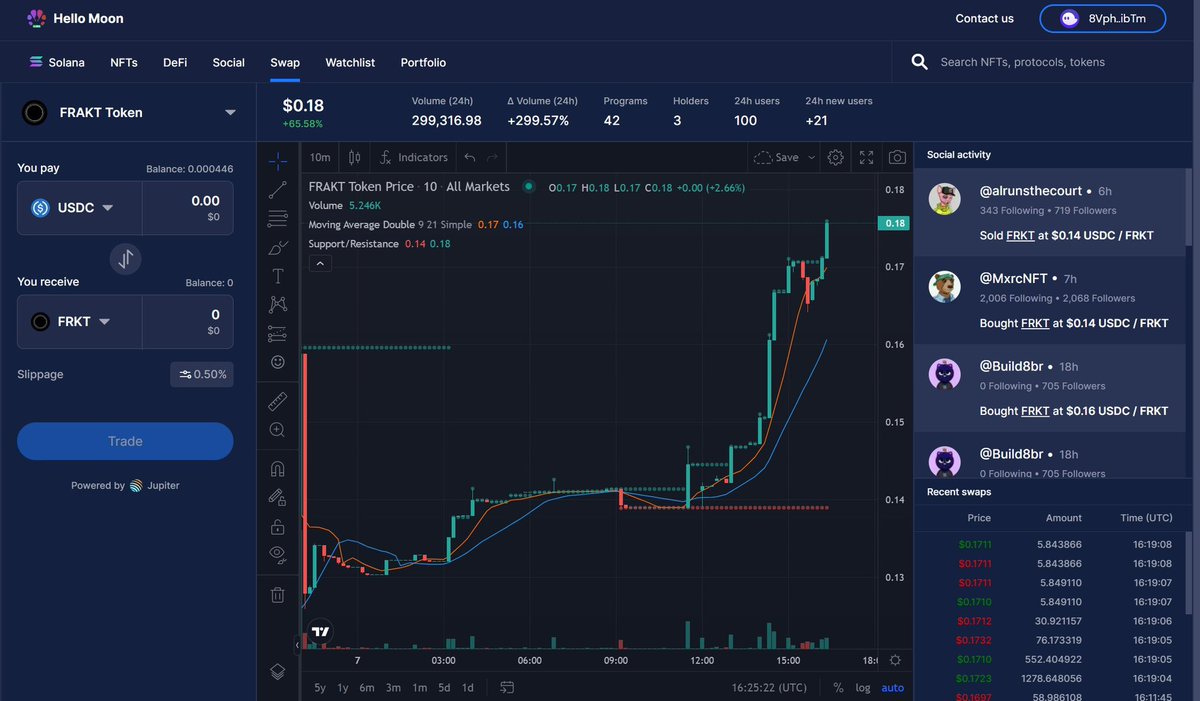Select the trend line drawing tool

(x=278, y=189)
